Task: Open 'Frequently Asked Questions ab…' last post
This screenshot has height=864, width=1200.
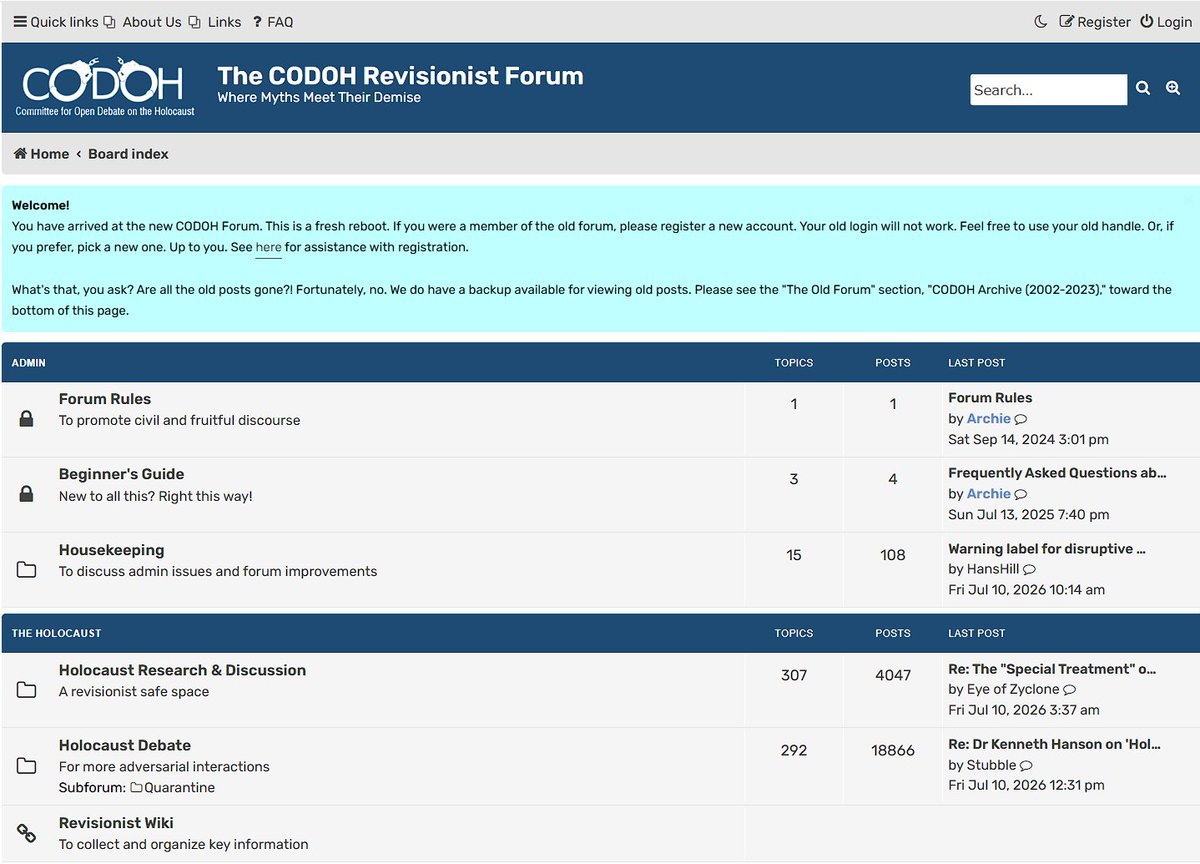Action: (1057, 473)
